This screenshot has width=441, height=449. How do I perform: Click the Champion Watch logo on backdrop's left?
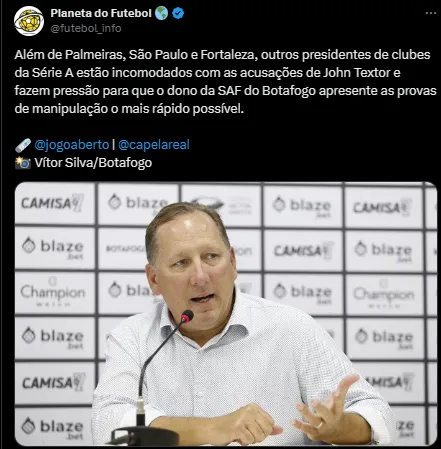click(x=53, y=294)
